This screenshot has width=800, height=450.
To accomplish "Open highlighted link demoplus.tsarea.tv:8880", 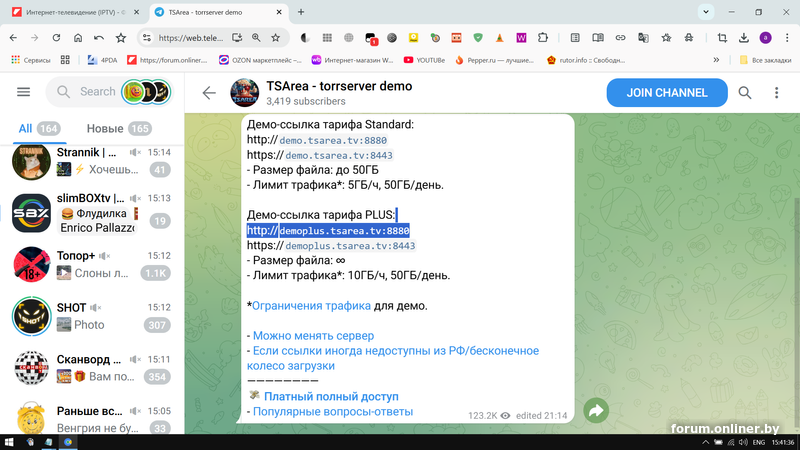I will (x=344, y=231).
